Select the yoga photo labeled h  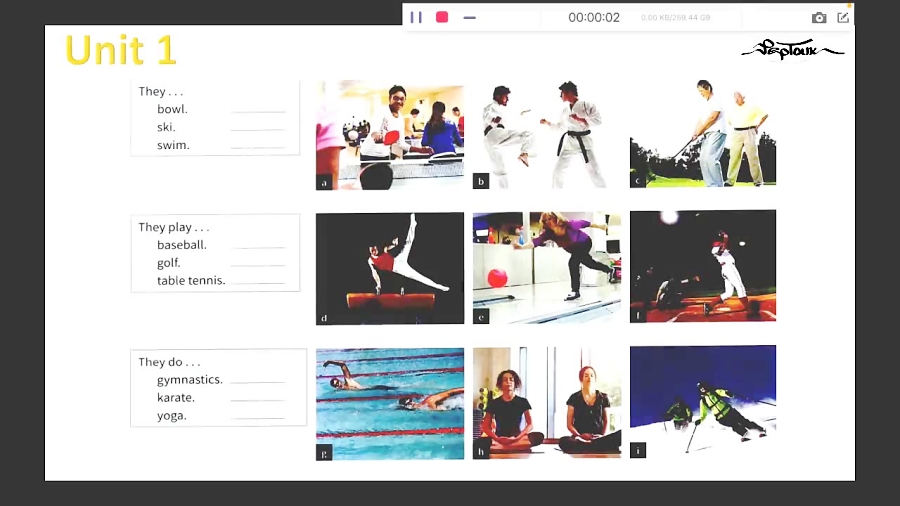pyautogui.click(x=547, y=403)
